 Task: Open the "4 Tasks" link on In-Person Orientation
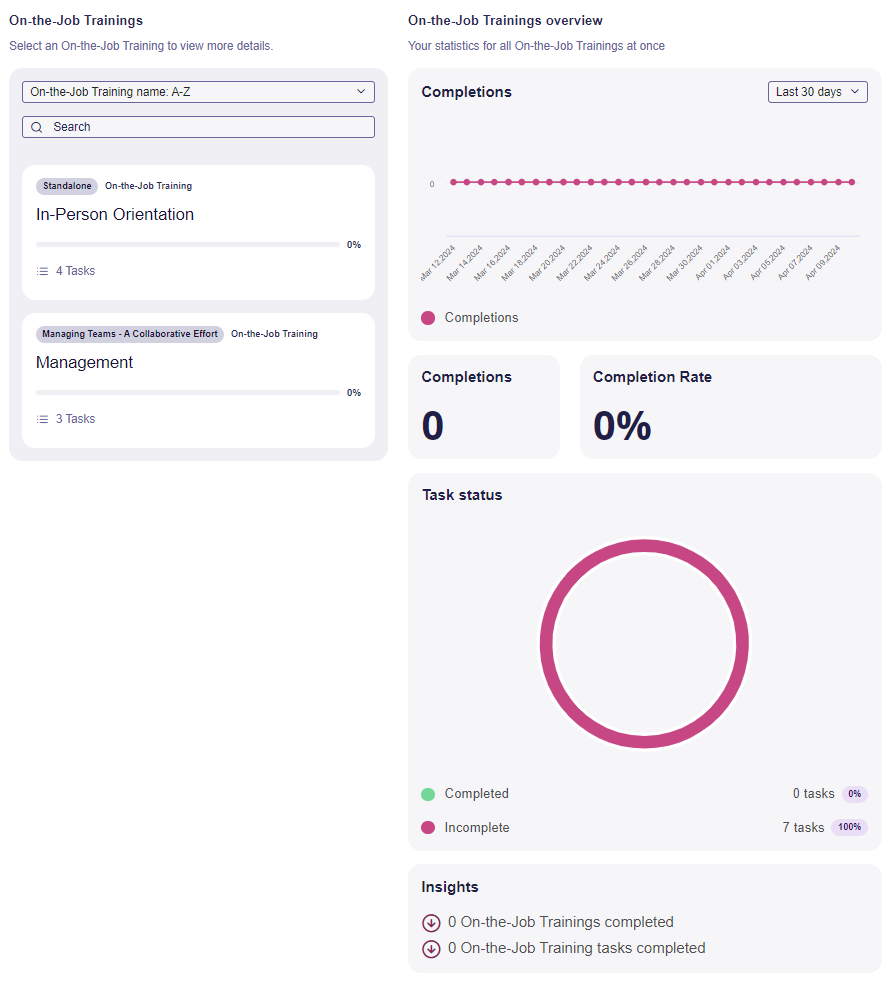[x=77, y=270]
